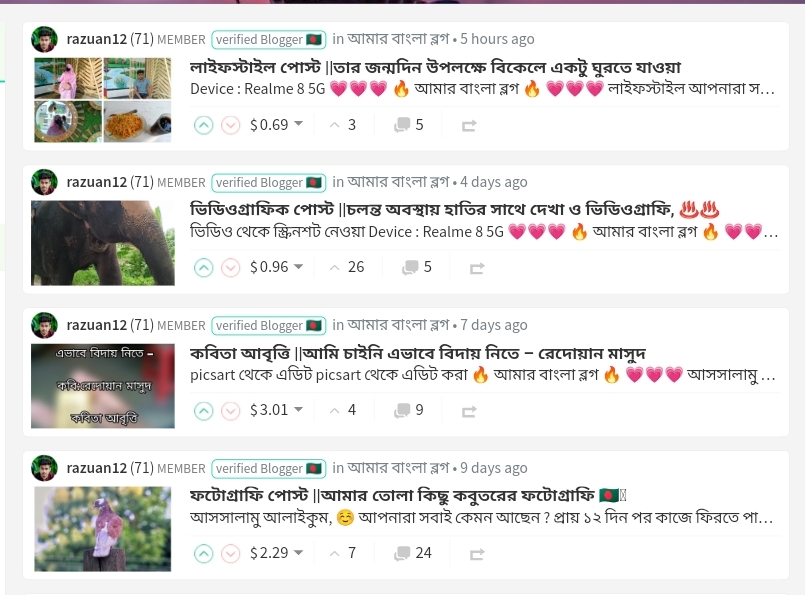This screenshot has height=595, width=805.
Task: Downvote the $3.01 poetry post
Action: pos(231,410)
